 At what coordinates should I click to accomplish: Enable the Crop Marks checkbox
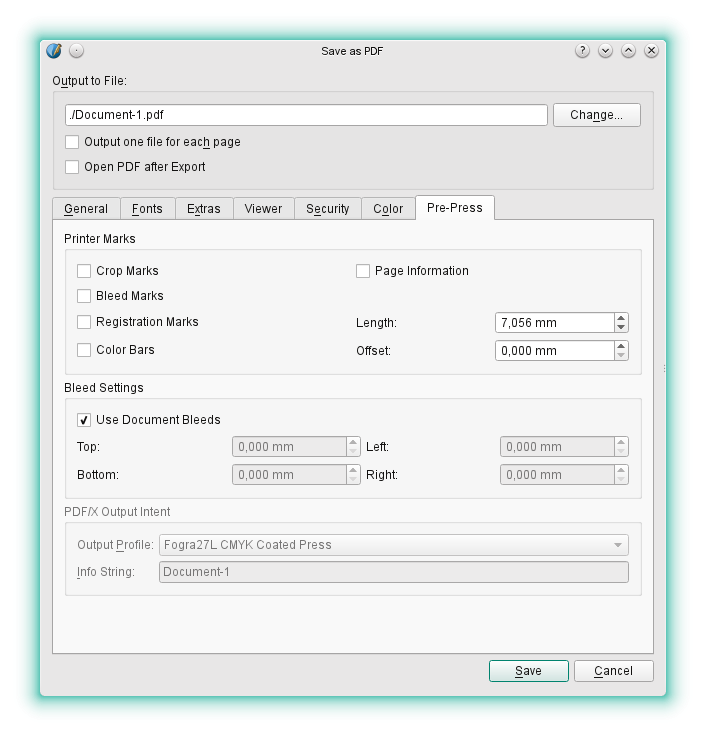pyautogui.click(x=84, y=271)
